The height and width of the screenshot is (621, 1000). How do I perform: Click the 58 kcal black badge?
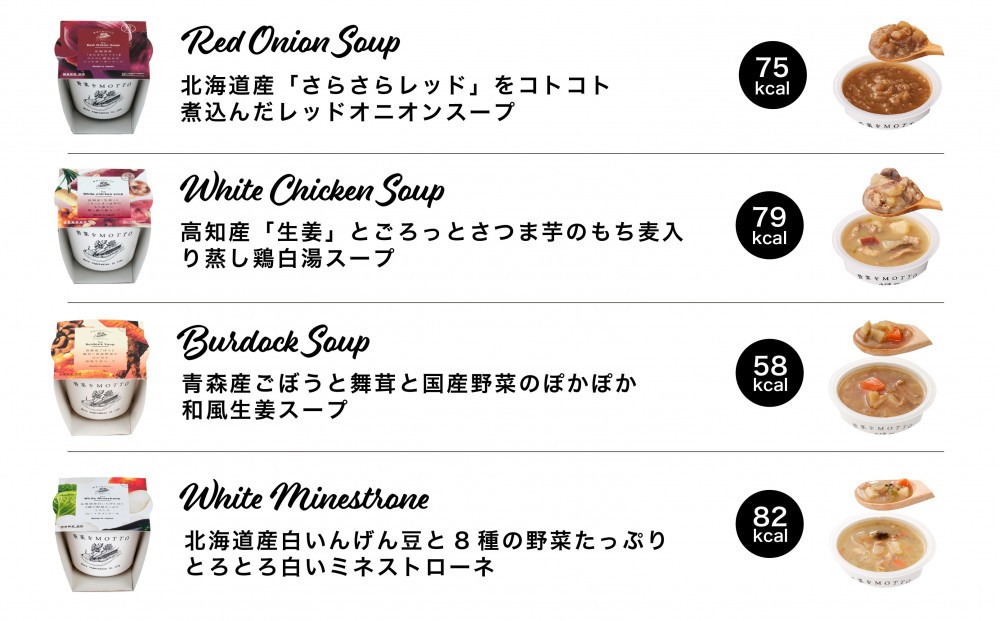click(770, 373)
